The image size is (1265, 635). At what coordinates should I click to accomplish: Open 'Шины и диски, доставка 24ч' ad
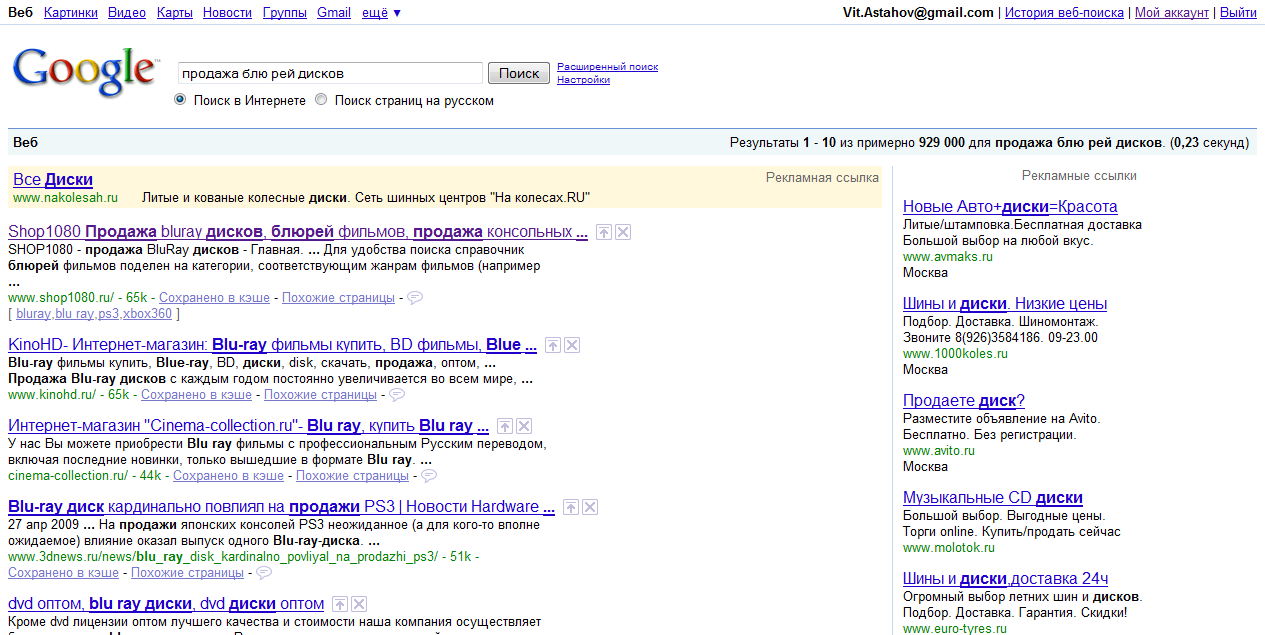point(1005,579)
